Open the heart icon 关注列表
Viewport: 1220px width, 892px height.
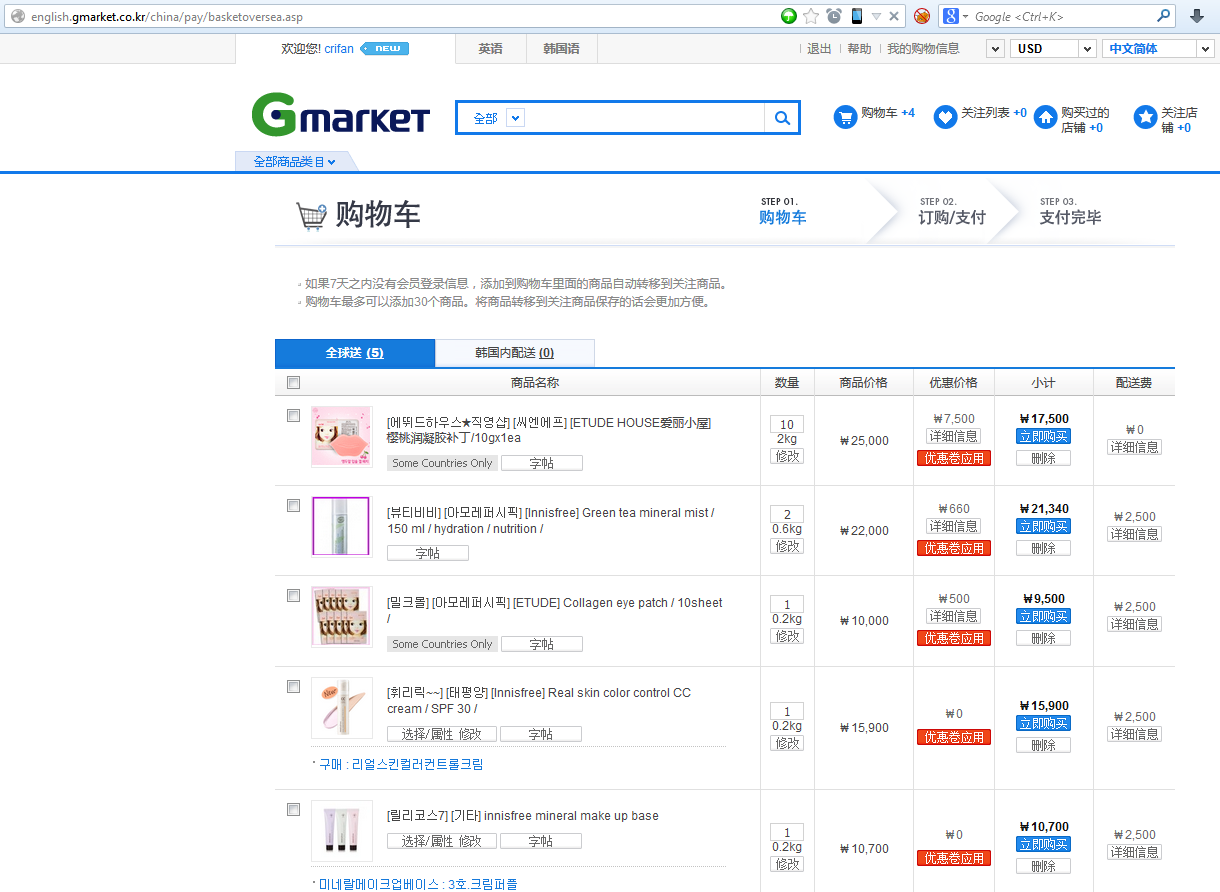[x=945, y=117]
